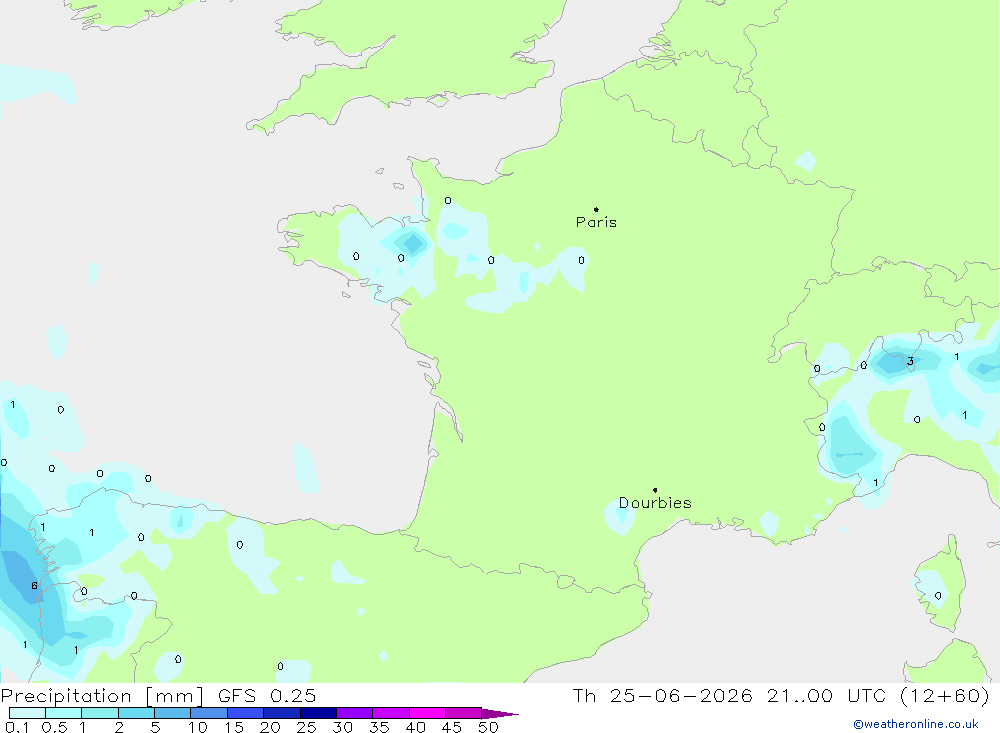
Task: Pick the 20–25 mm dark blue legend swatch
Action: pos(281,713)
